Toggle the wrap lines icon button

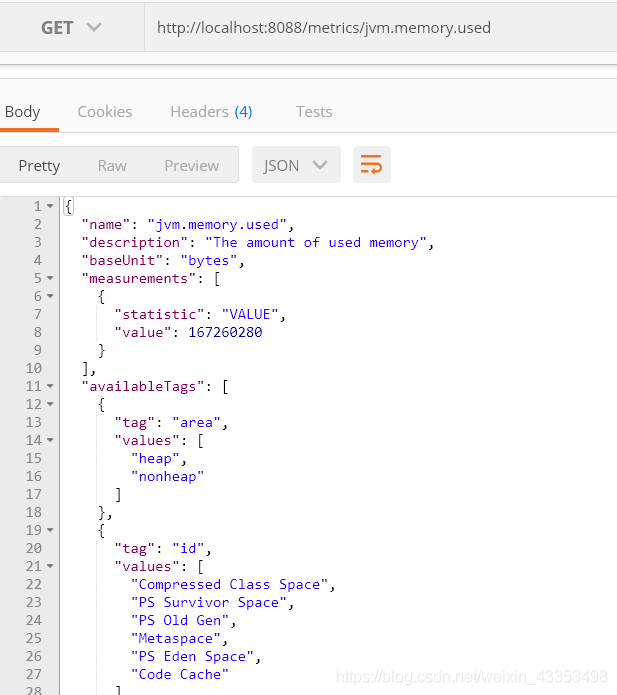tap(371, 164)
